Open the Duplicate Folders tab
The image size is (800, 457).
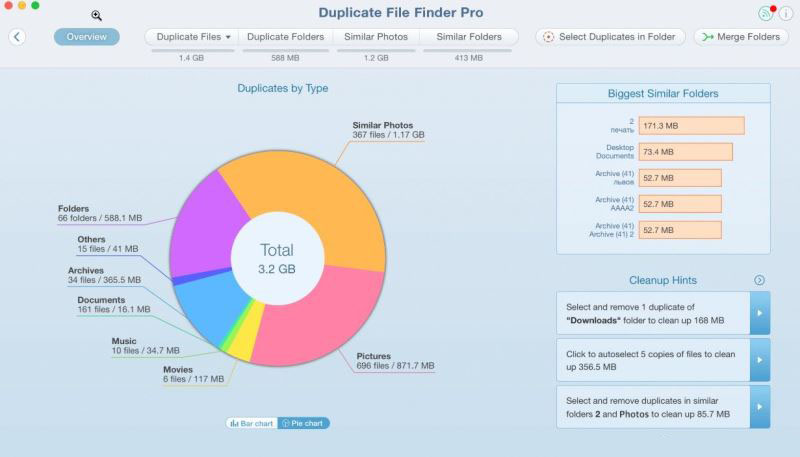click(x=286, y=37)
